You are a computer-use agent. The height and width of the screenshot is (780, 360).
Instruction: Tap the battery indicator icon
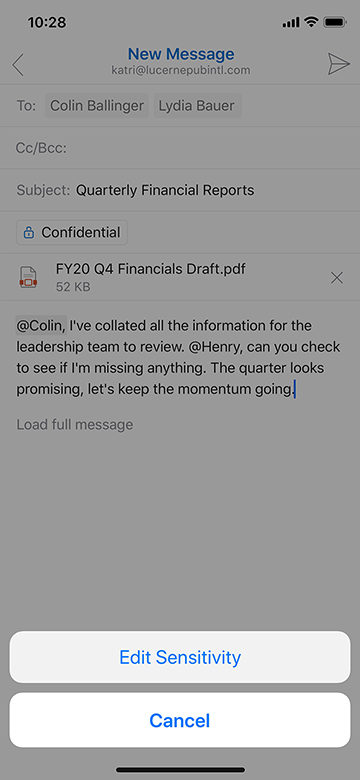click(335, 22)
